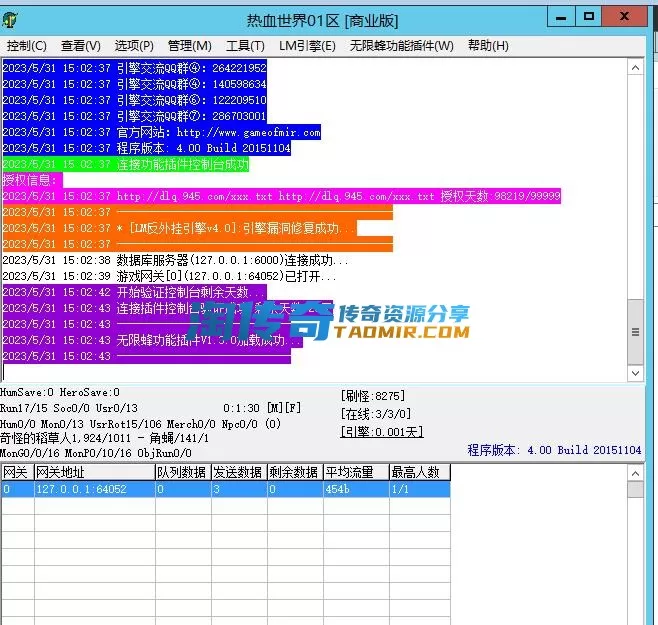Maximize the 热血世界01区 window

click(x=588, y=17)
